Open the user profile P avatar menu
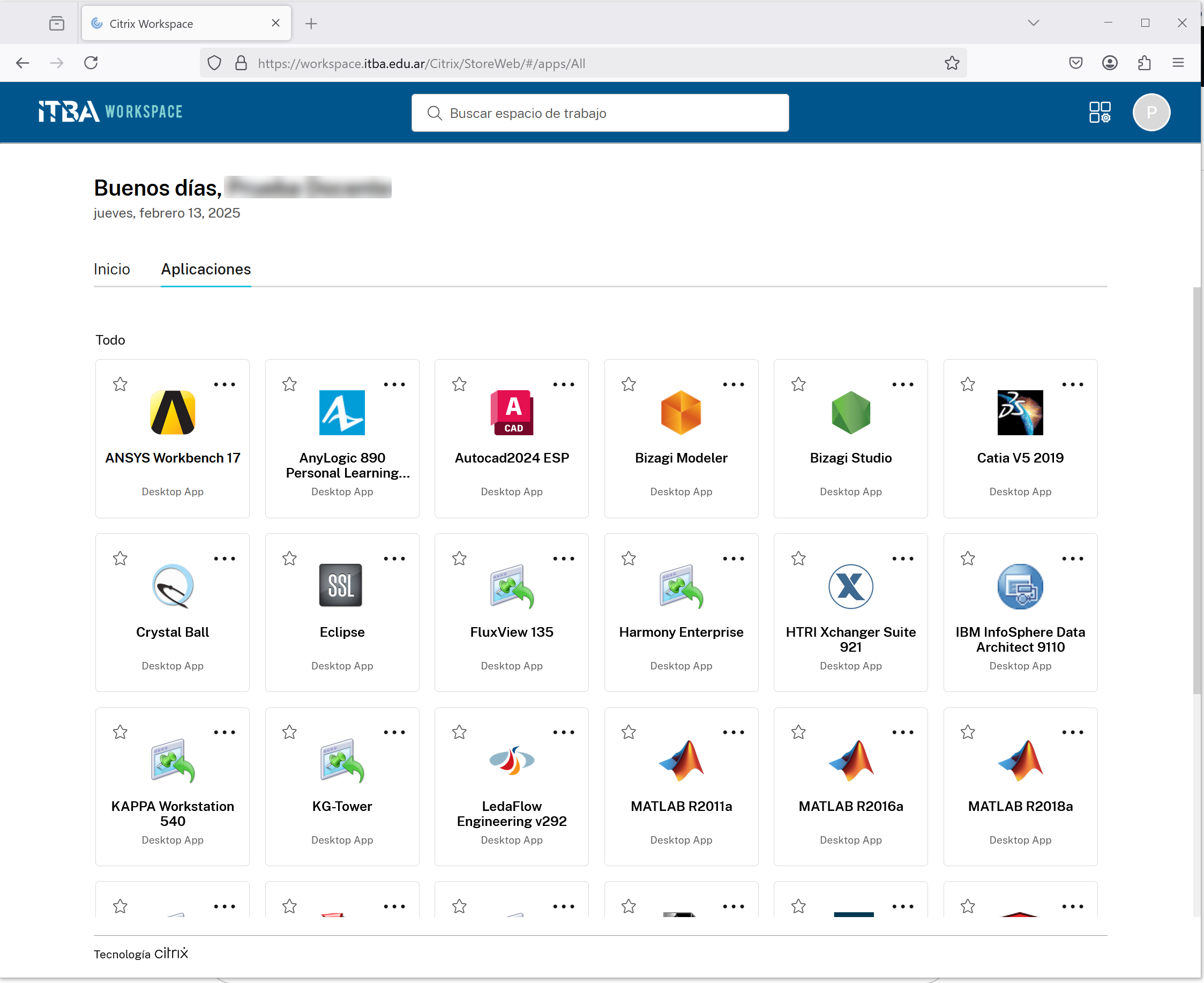This screenshot has height=983, width=1204. (x=1151, y=112)
